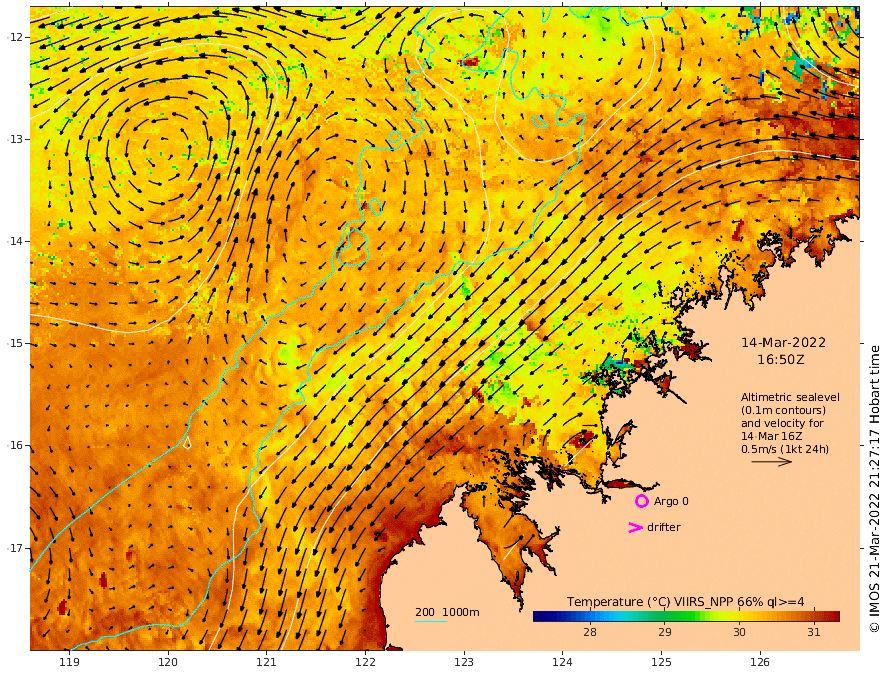Click the small white diamond contour near 120E
880x680 pixels.
187,443
